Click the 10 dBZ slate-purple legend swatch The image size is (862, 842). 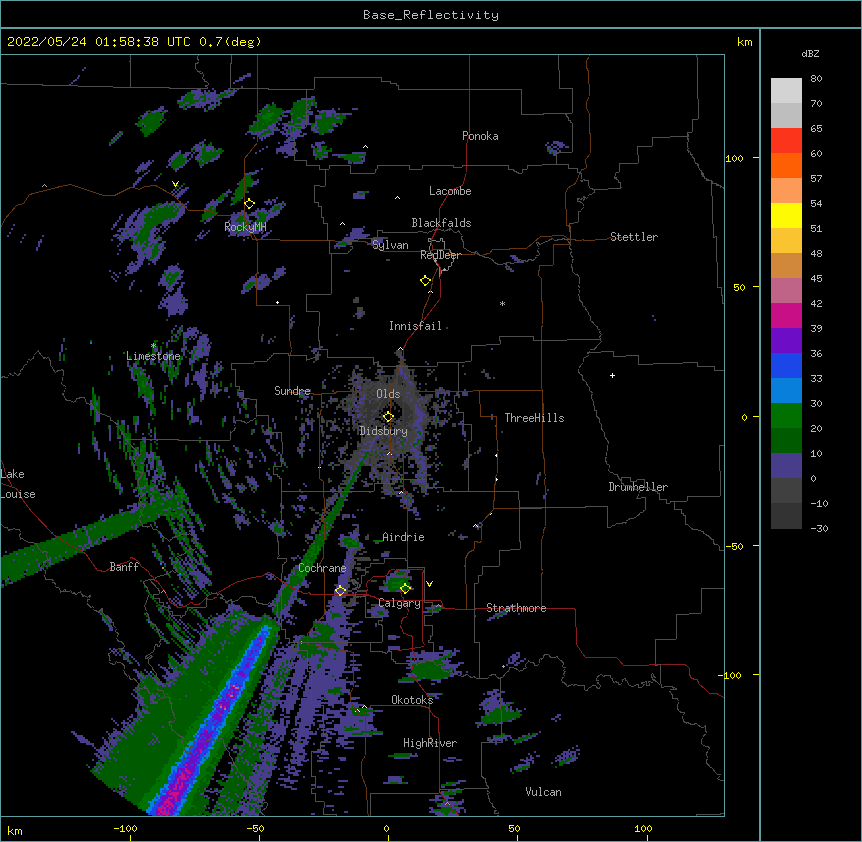pos(786,466)
